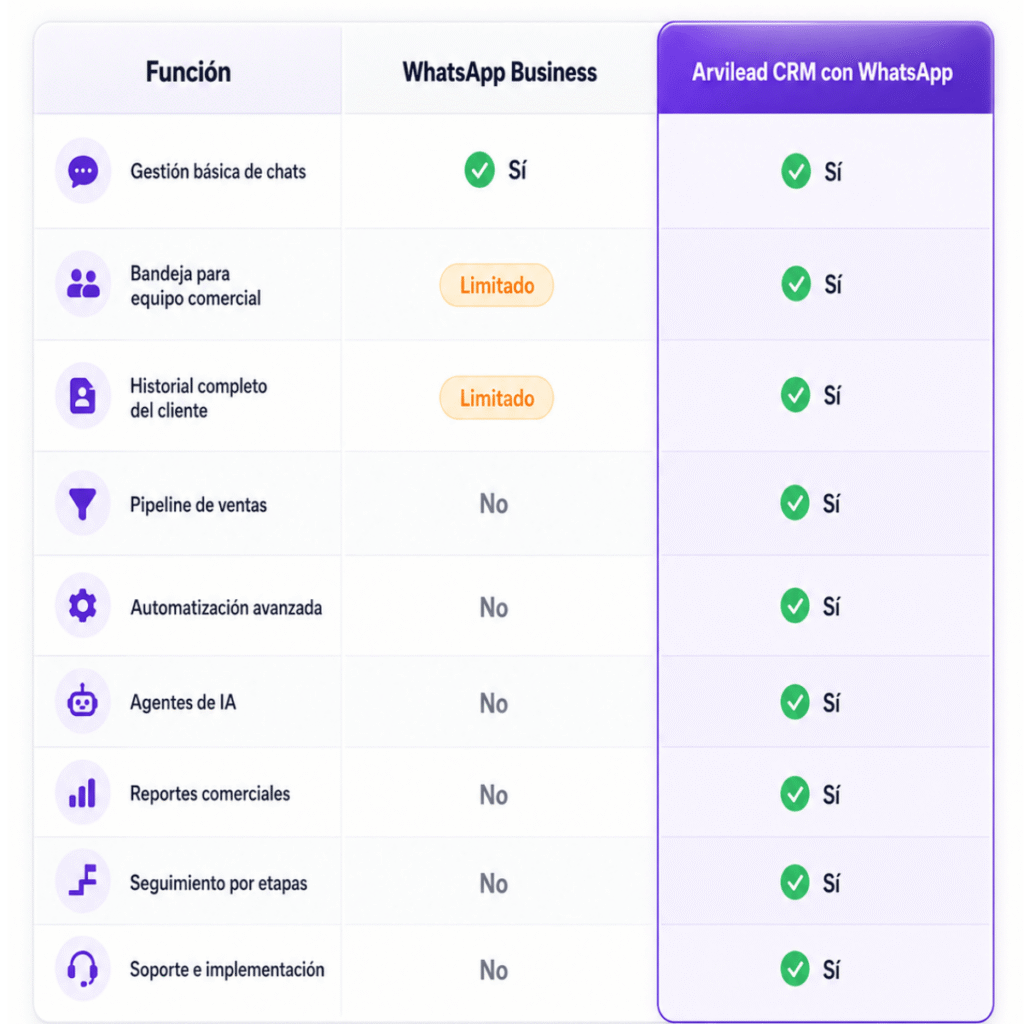
Task: Click the Automatización avanzada label text
Action: (x=226, y=607)
